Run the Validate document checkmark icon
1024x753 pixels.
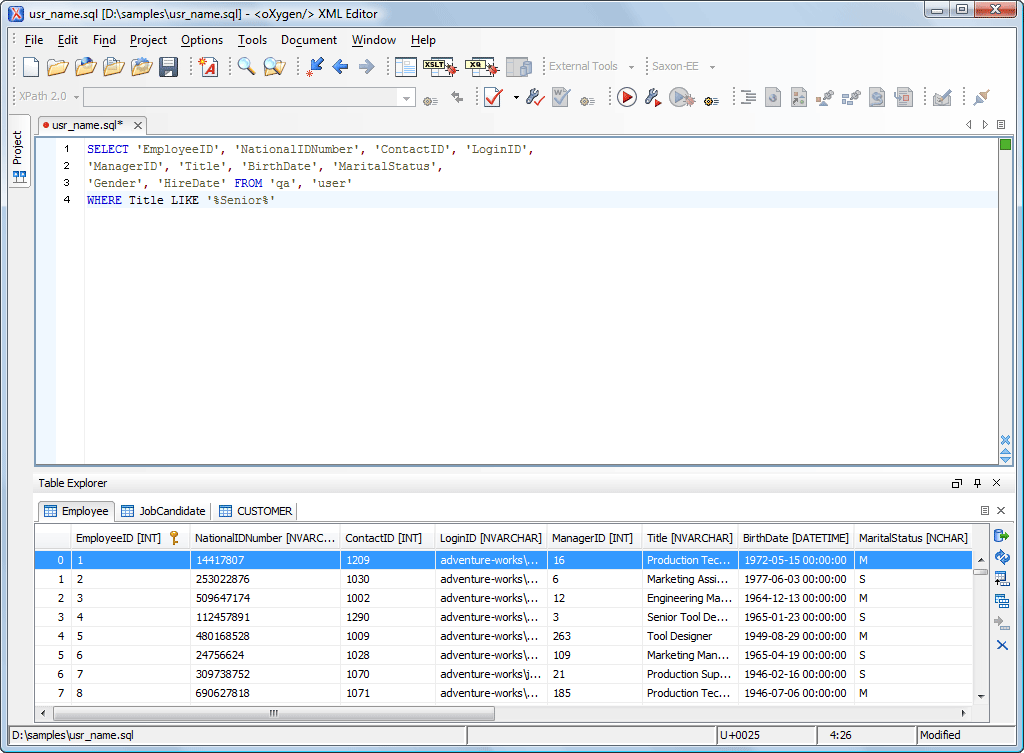point(493,97)
